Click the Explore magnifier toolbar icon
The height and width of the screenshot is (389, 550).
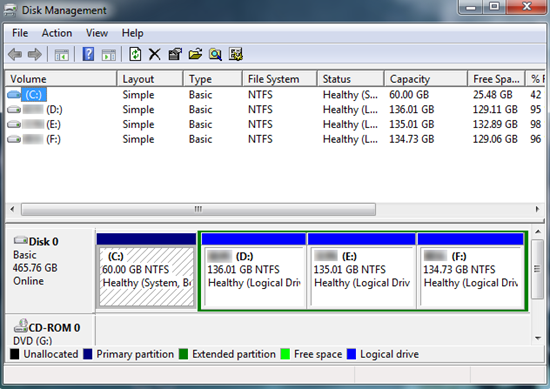[215, 54]
